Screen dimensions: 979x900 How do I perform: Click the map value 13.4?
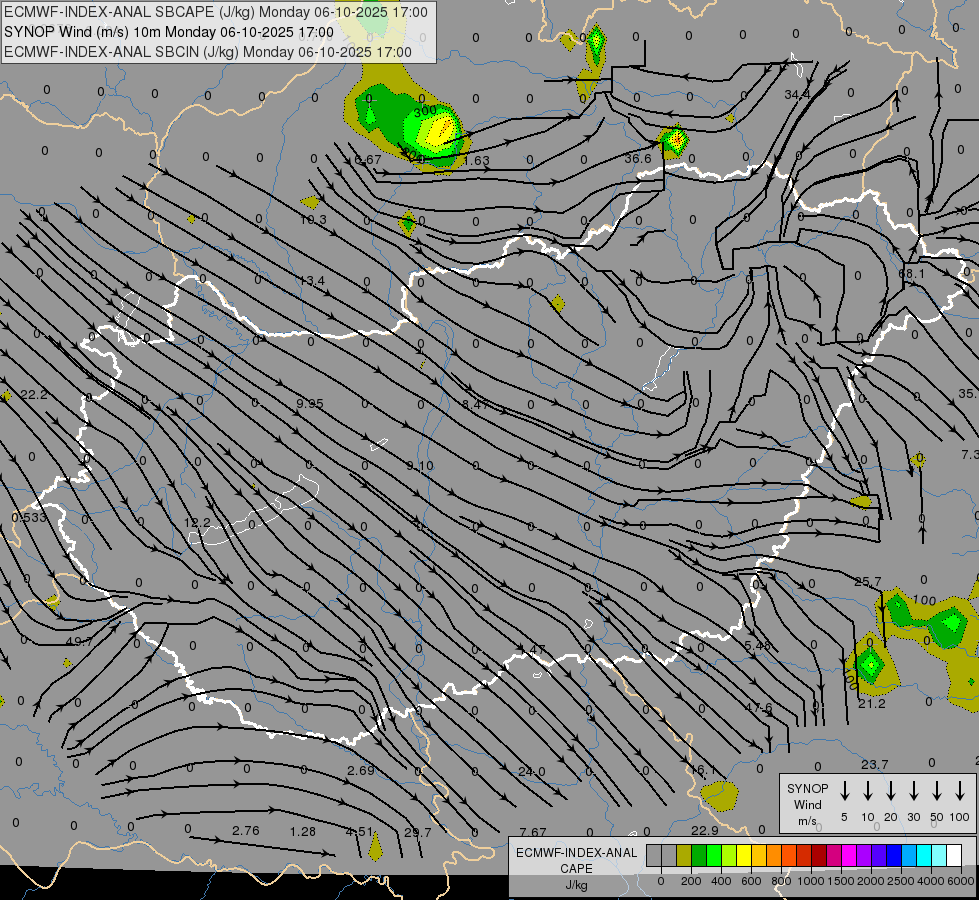tap(312, 281)
